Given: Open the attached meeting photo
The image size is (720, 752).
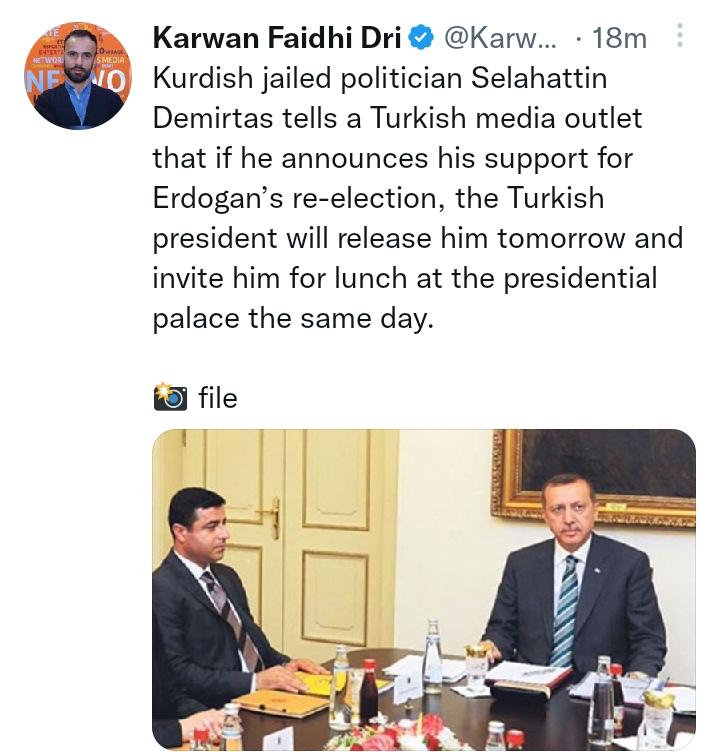Looking at the screenshot, I should (423, 590).
